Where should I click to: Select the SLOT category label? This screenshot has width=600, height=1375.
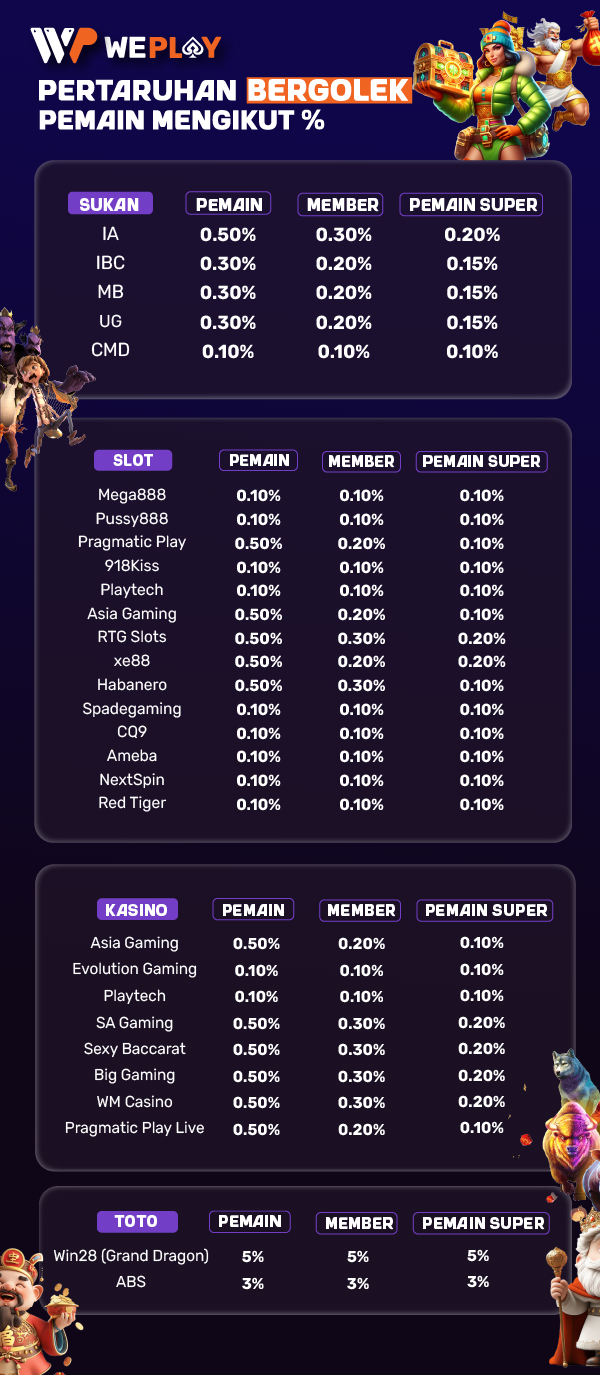point(133,460)
